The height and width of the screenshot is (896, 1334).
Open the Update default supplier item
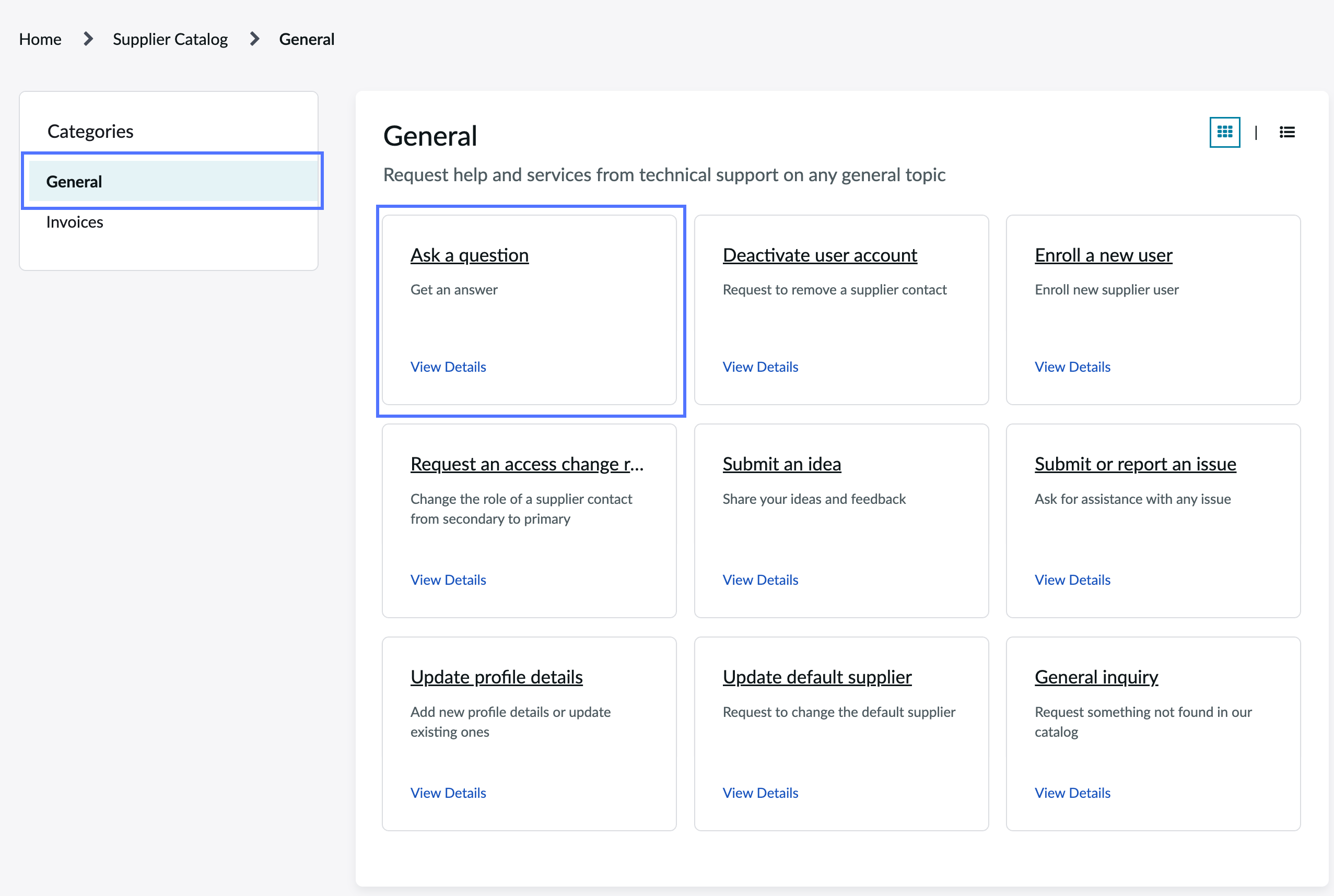[817, 677]
